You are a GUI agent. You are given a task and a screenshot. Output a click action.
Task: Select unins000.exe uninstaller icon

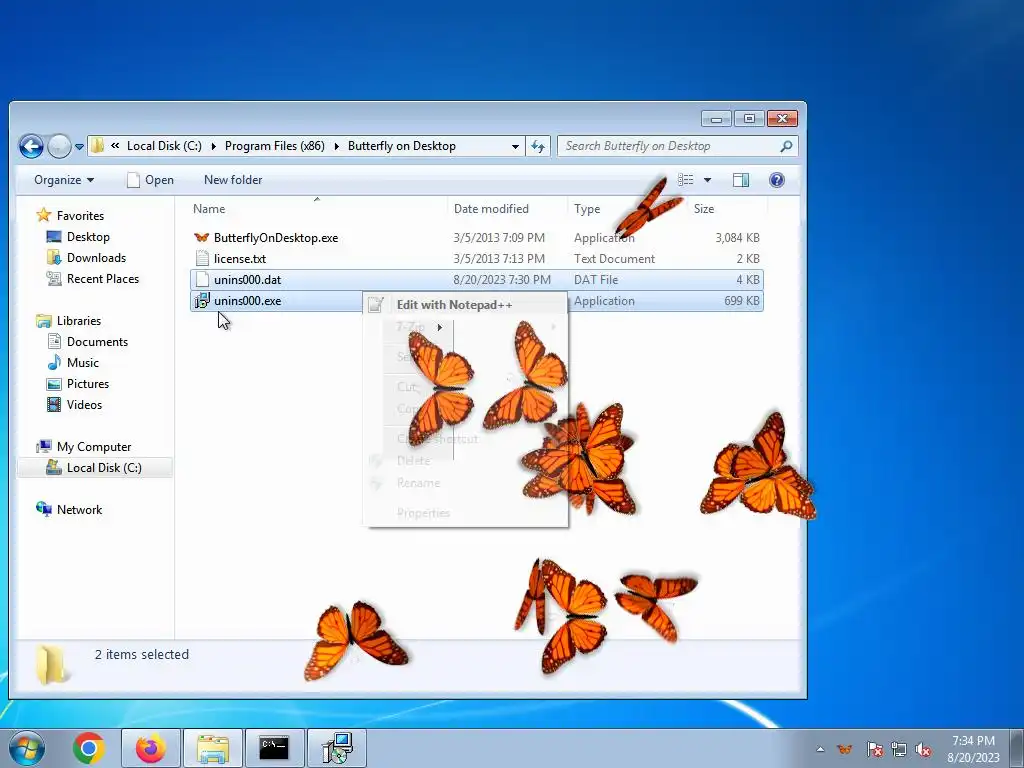pos(202,301)
